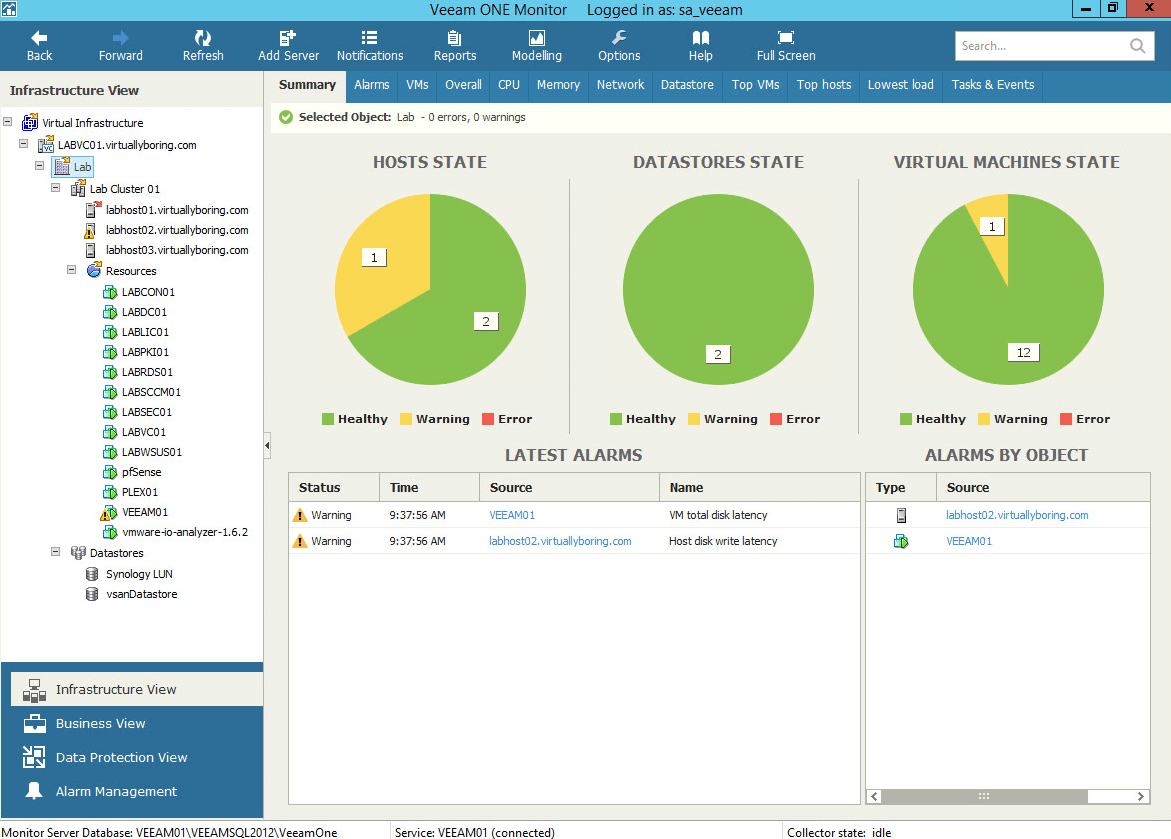Sort Latest Alarms by Status column

point(334,487)
